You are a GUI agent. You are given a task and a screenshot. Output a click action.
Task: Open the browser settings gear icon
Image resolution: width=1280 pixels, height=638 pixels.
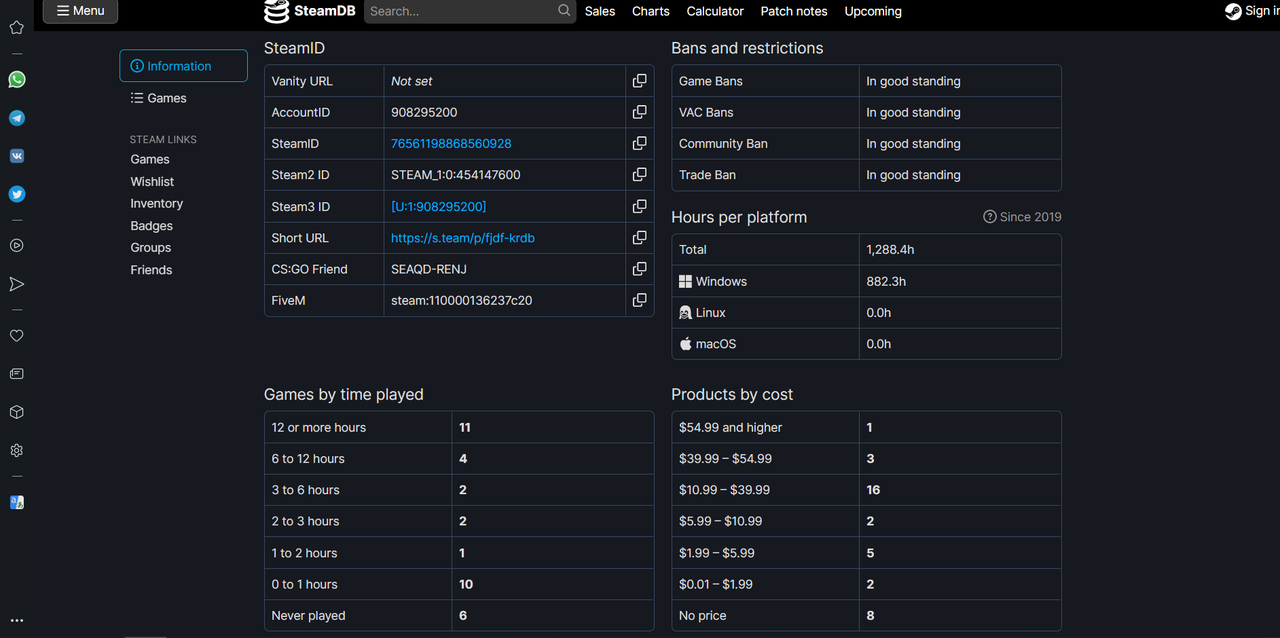[x=17, y=451]
